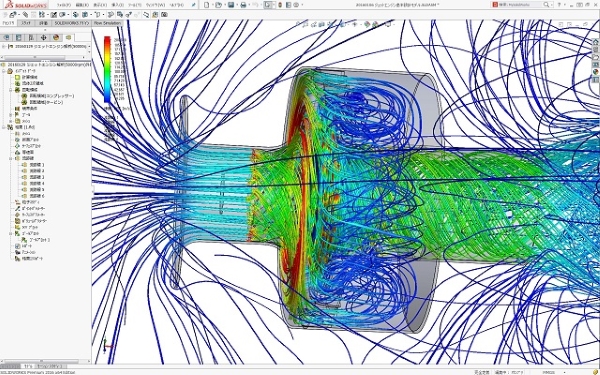Select the compressor rotating region item
The width and height of the screenshot is (600, 375).
click(47, 96)
